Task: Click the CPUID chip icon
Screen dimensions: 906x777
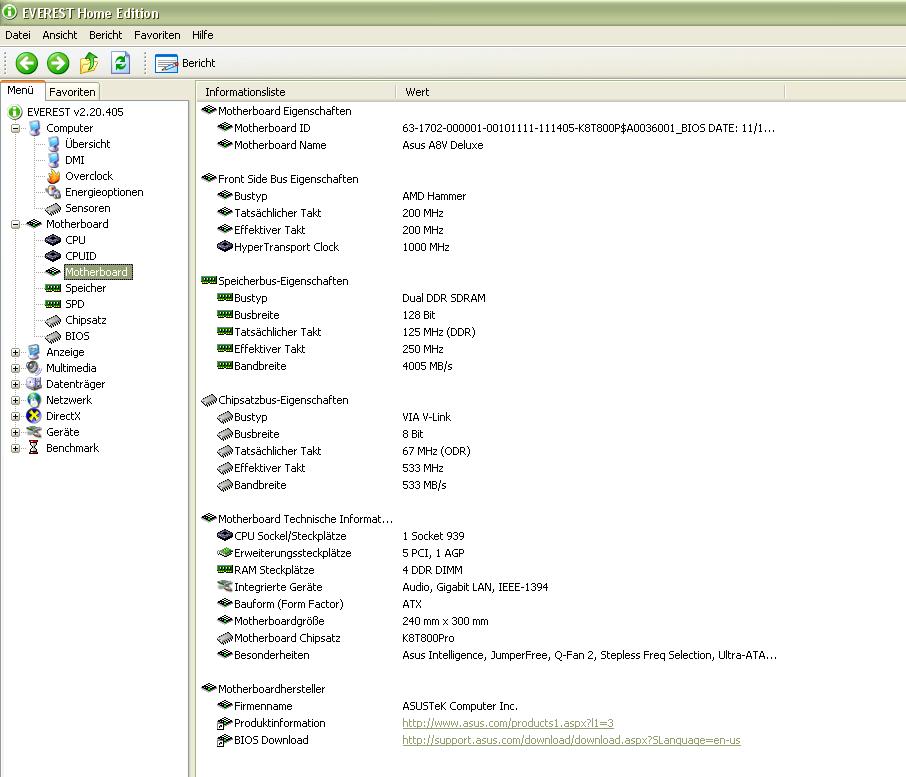Action: tap(53, 256)
